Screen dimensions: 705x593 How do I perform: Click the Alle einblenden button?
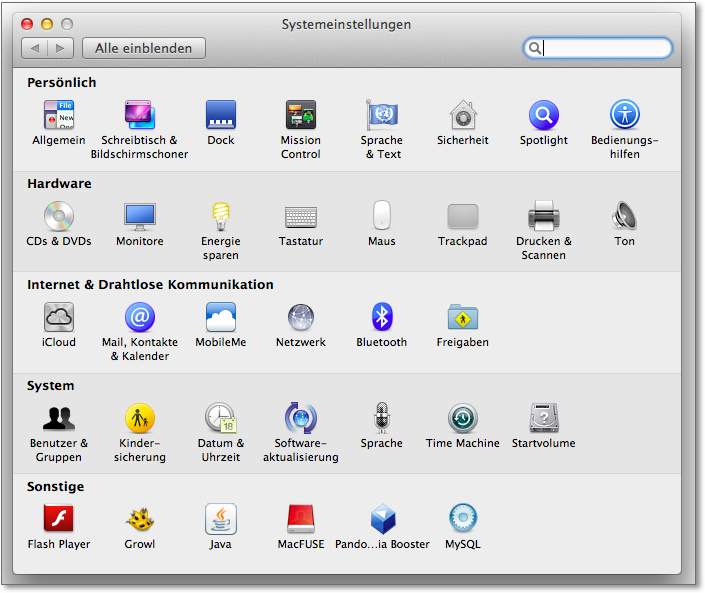[144, 48]
